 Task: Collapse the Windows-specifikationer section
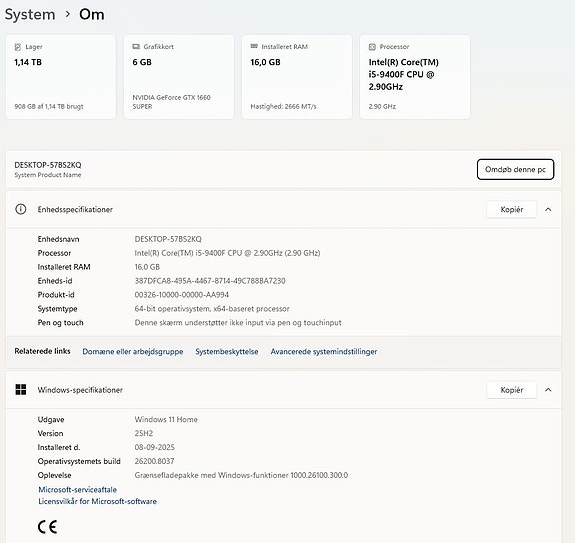click(548, 390)
